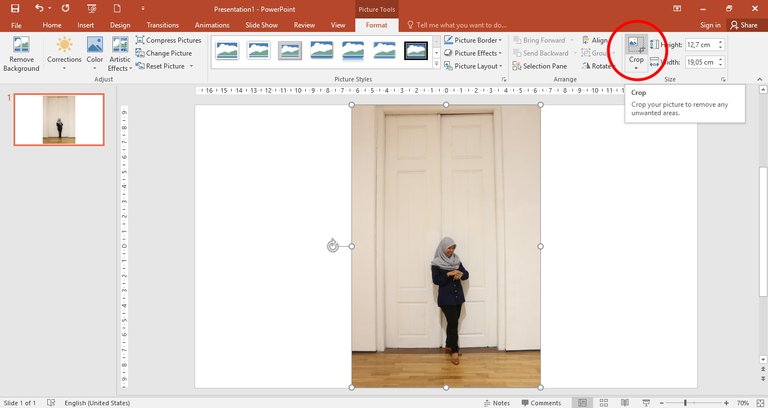Start Slide Show from the status bar icon

647,403
